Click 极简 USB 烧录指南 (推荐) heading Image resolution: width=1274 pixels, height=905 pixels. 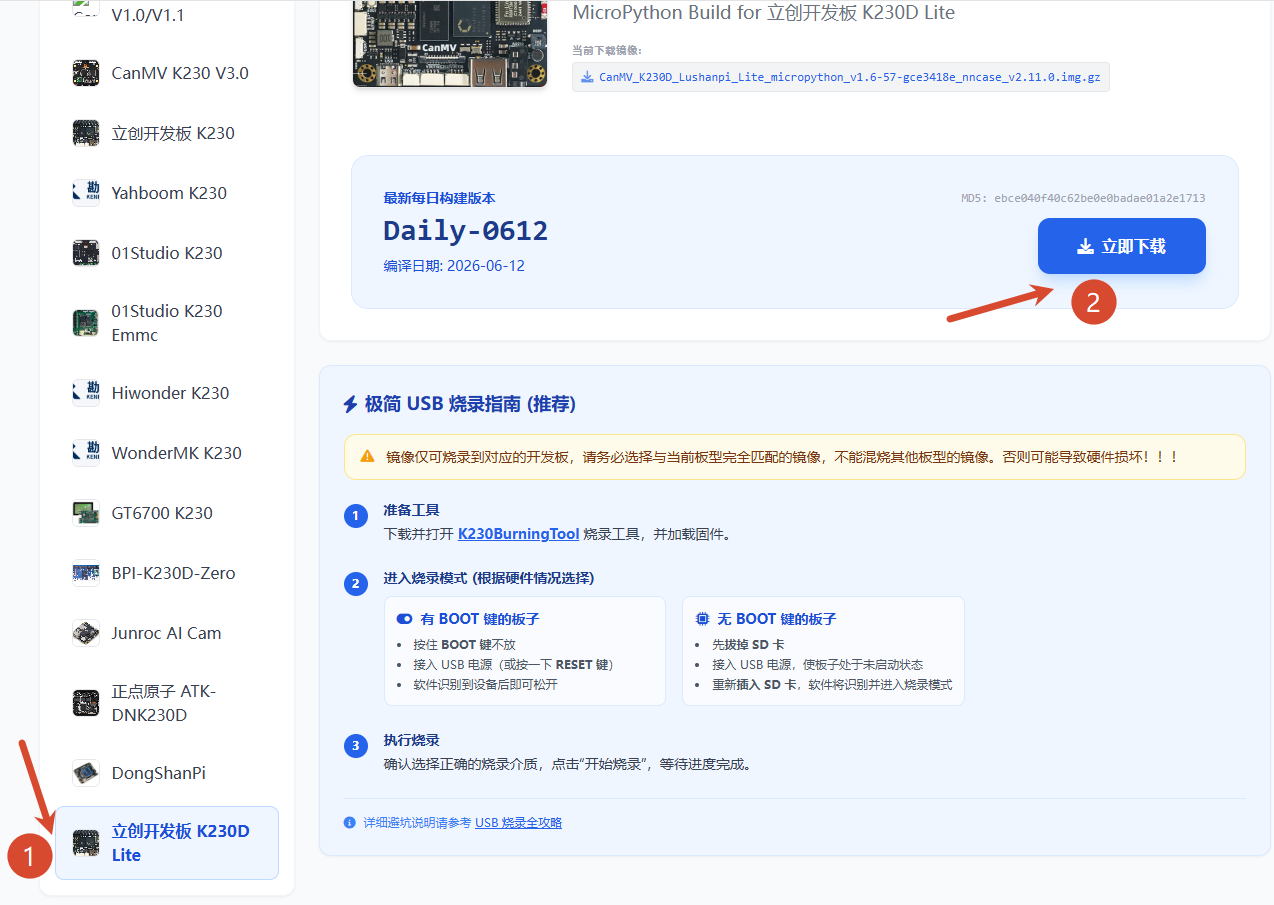point(470,404)
